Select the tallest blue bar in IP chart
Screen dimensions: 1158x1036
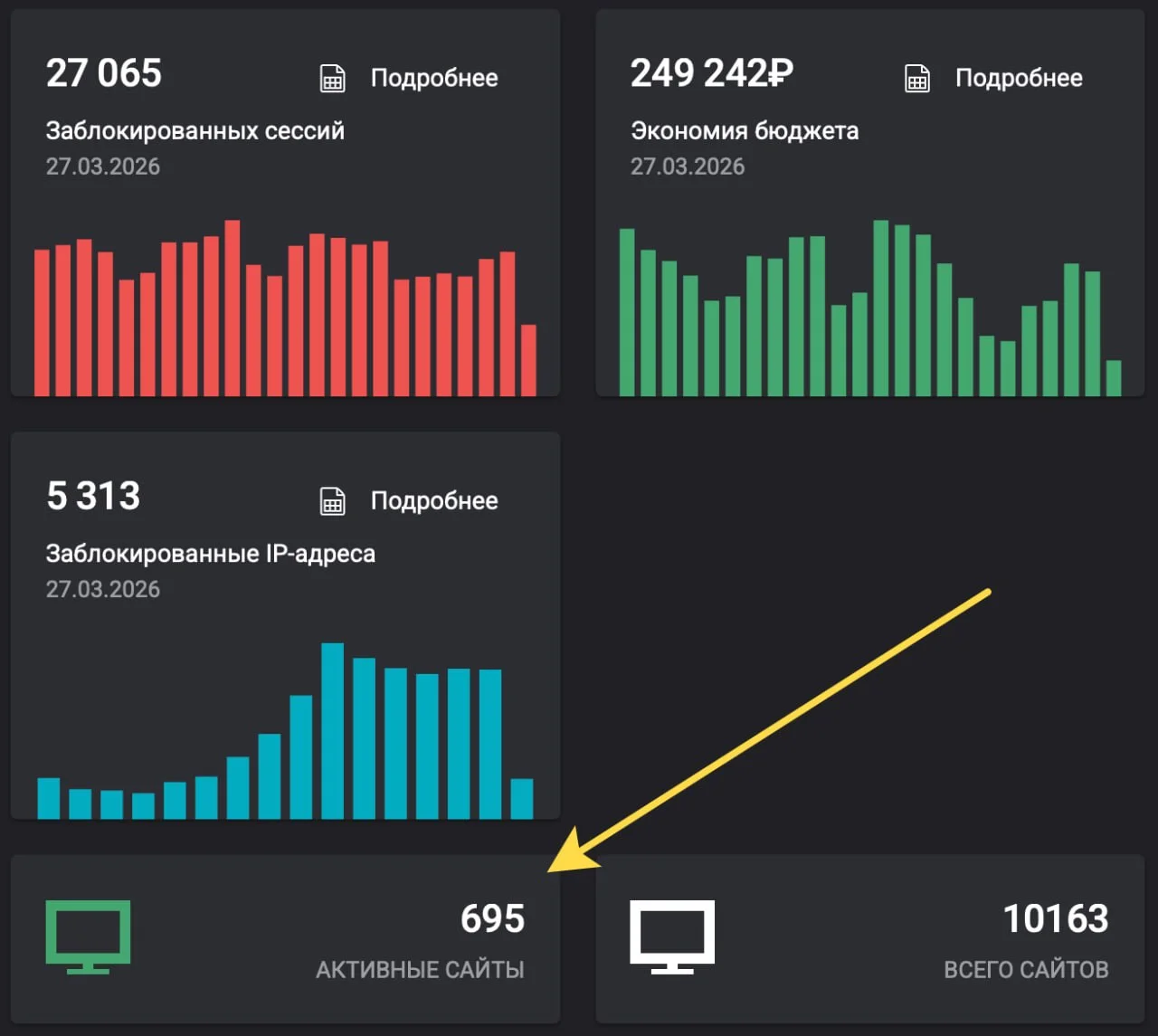[332, 731]
